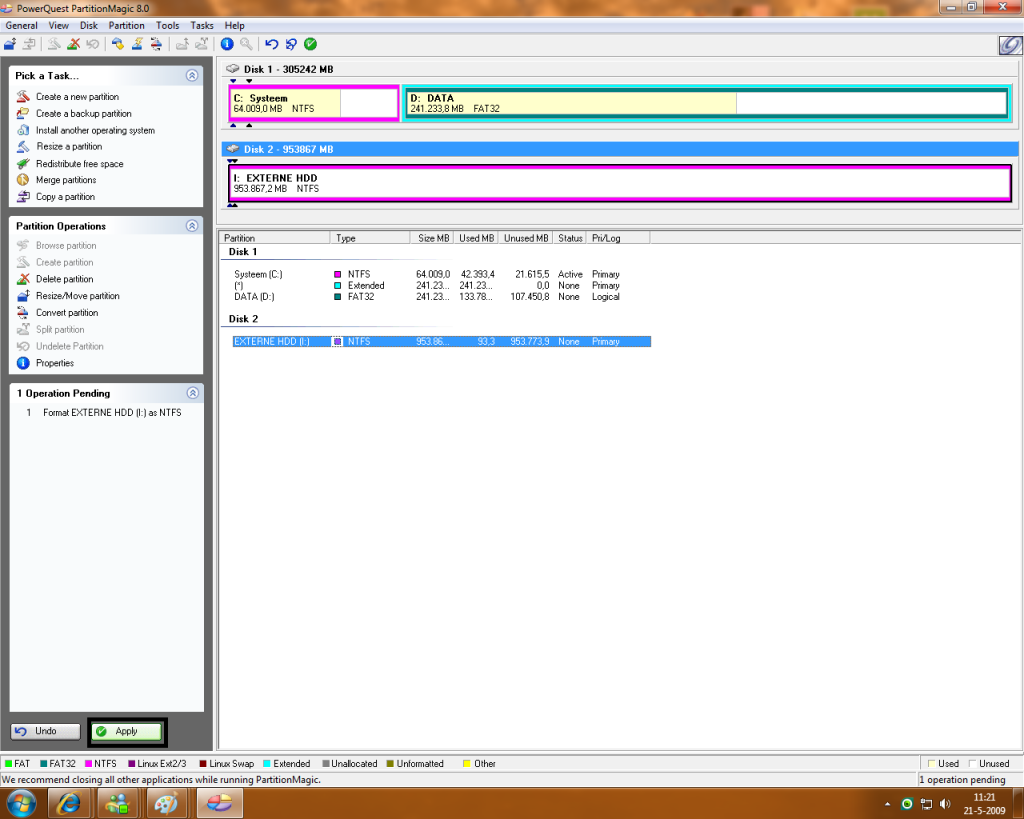
Task: Choose Copy a partition task link
Action: point(65,197)
